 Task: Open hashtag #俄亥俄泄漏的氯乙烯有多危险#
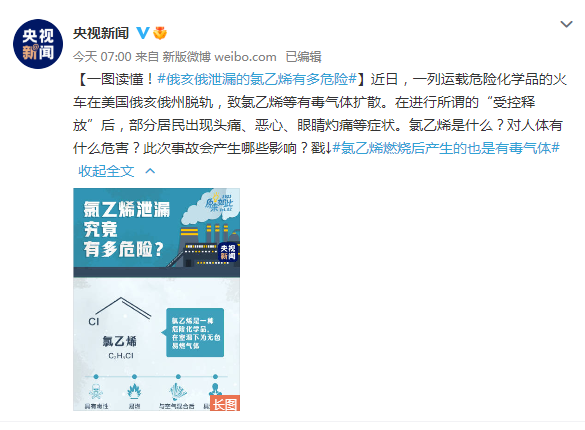pyautogui.click(x=257, y=79)
